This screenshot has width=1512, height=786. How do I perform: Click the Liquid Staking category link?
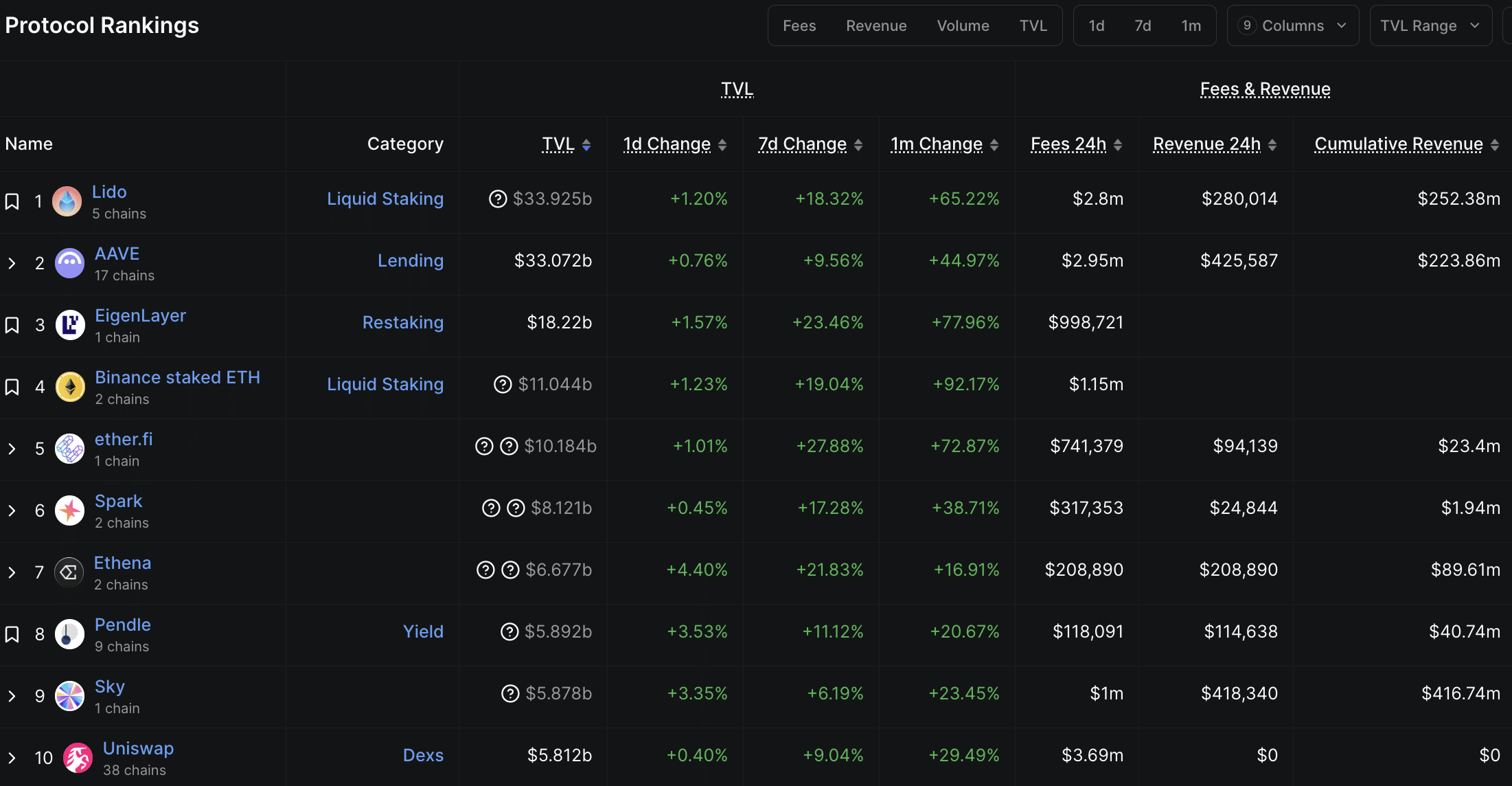385,199
